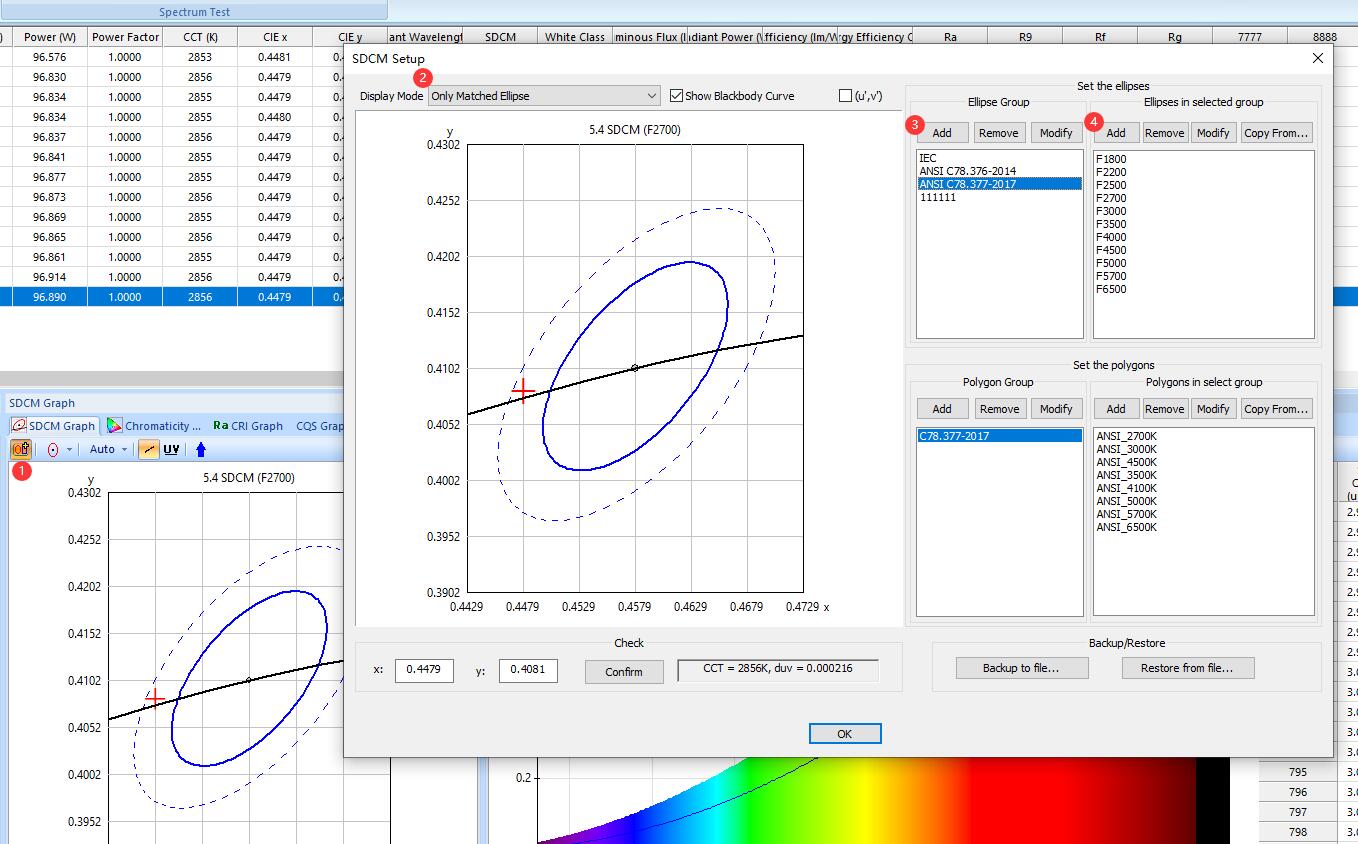Click the x coordinate input field
The width and height of the screenshot is (1358, 844).
[x=424, y=671]
